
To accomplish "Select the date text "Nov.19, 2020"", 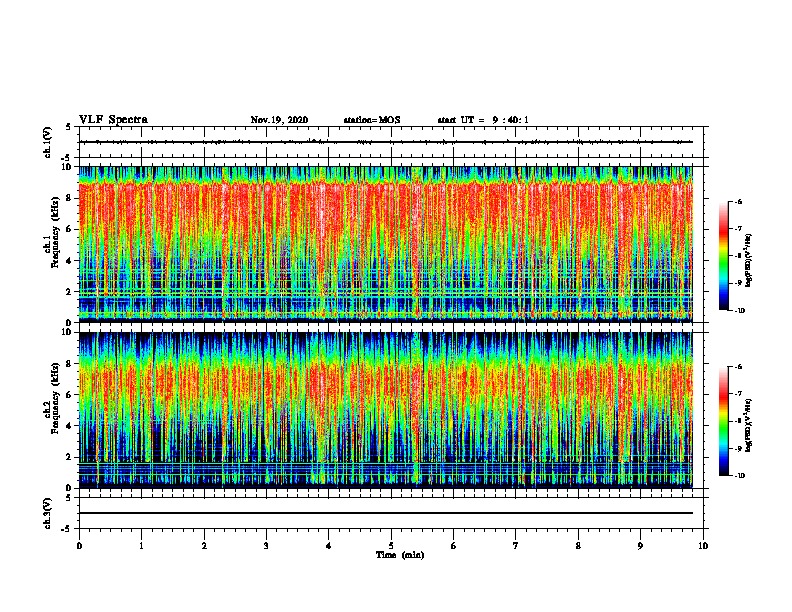I will tap(279, 120).
